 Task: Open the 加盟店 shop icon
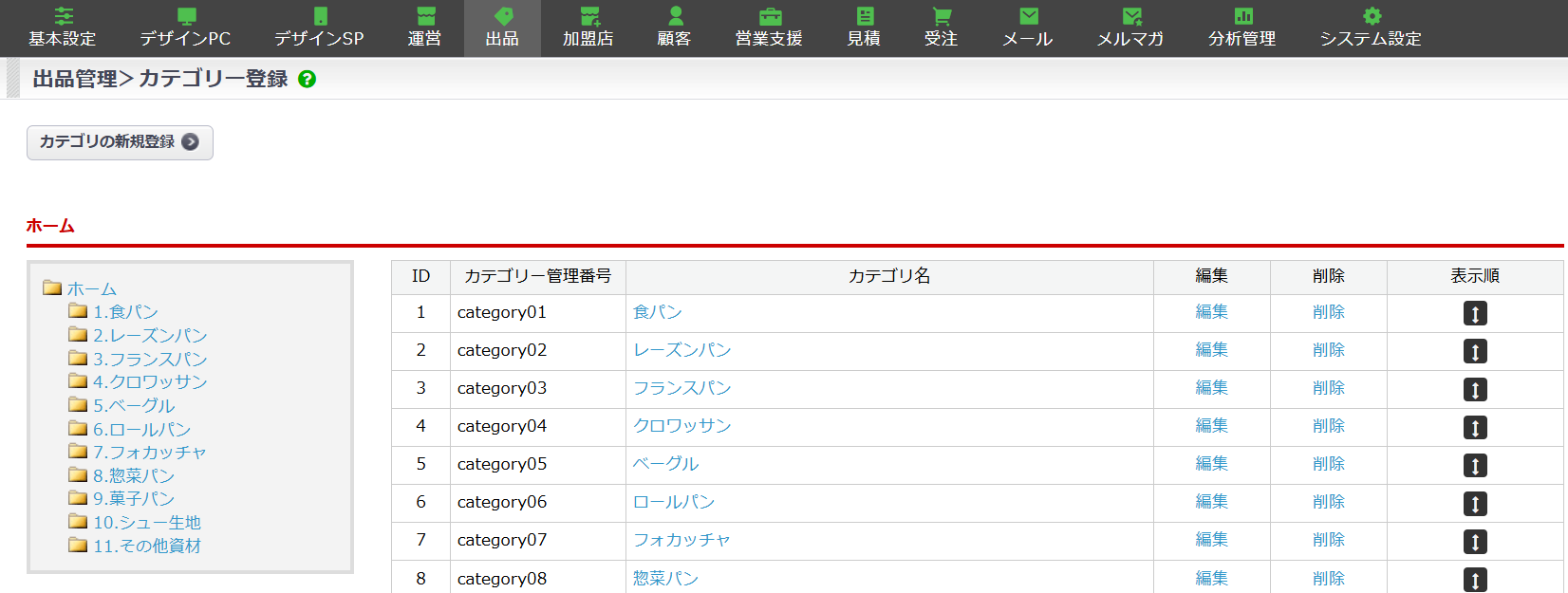589,16
